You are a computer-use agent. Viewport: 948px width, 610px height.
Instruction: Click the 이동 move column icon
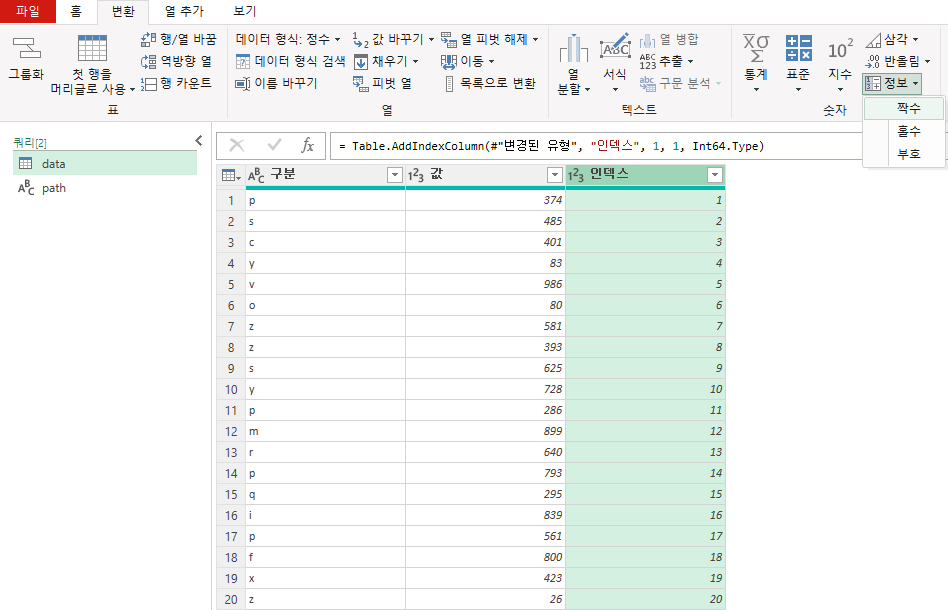click(449, 62)
